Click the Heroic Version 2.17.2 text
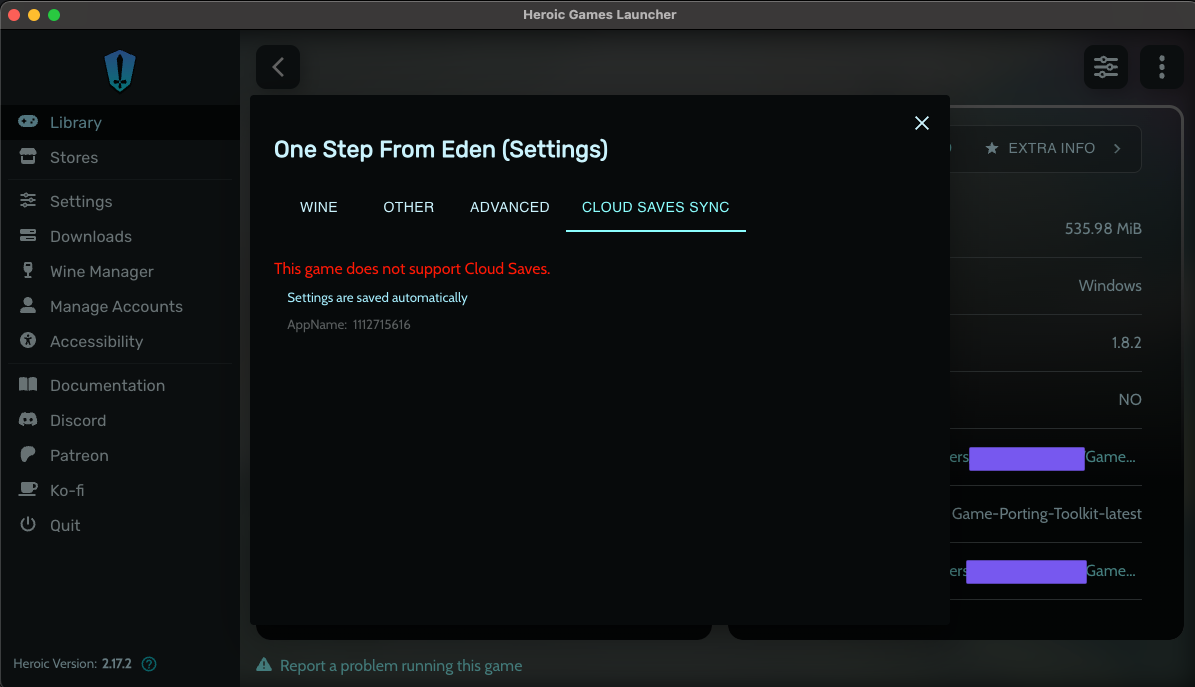 pos(72,663)
